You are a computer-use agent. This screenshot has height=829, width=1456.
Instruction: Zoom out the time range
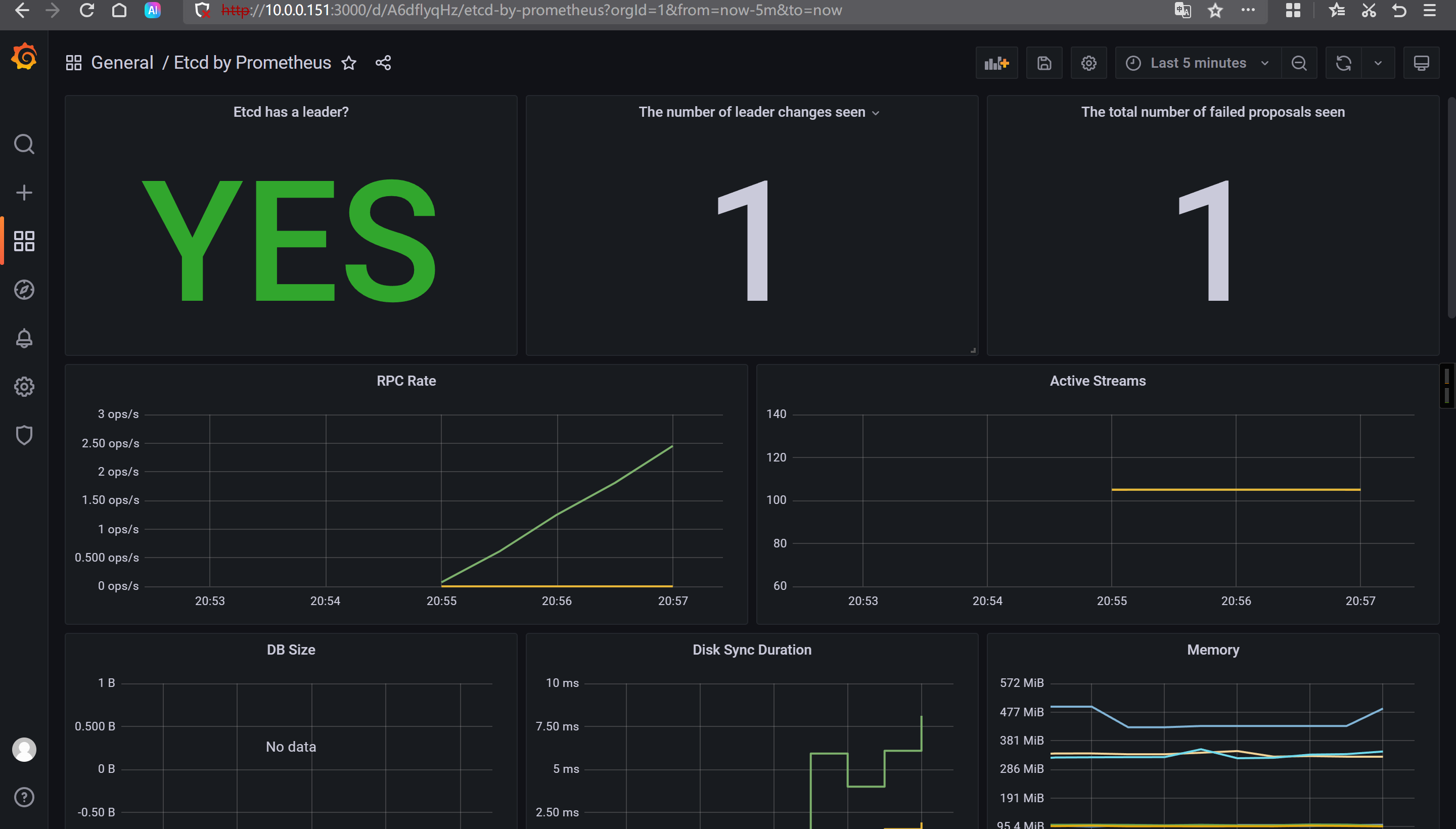[x=1299, y=63]
